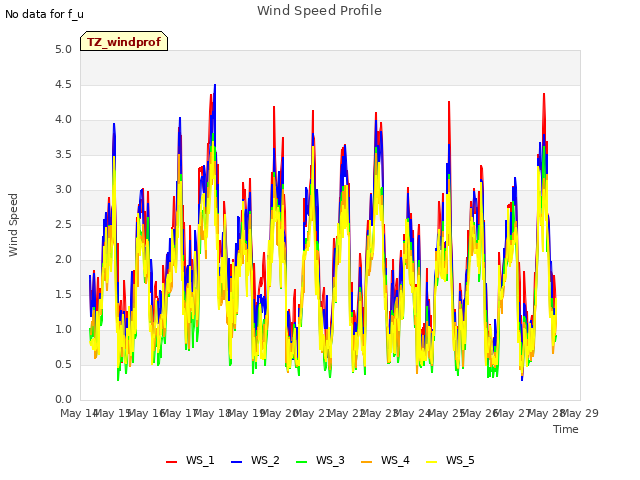Click the TZ_windprof annotation label

124,41
